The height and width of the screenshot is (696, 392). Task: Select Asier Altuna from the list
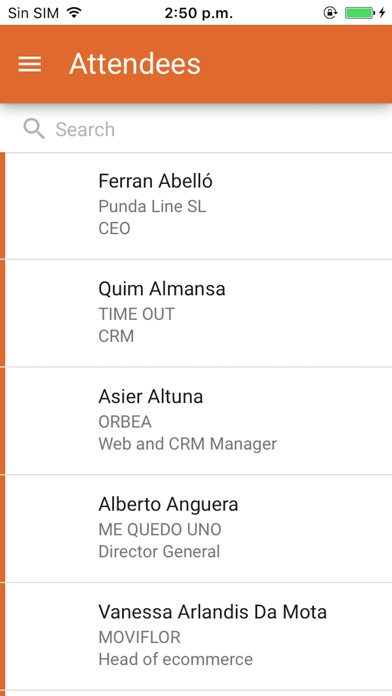(196, 420)
